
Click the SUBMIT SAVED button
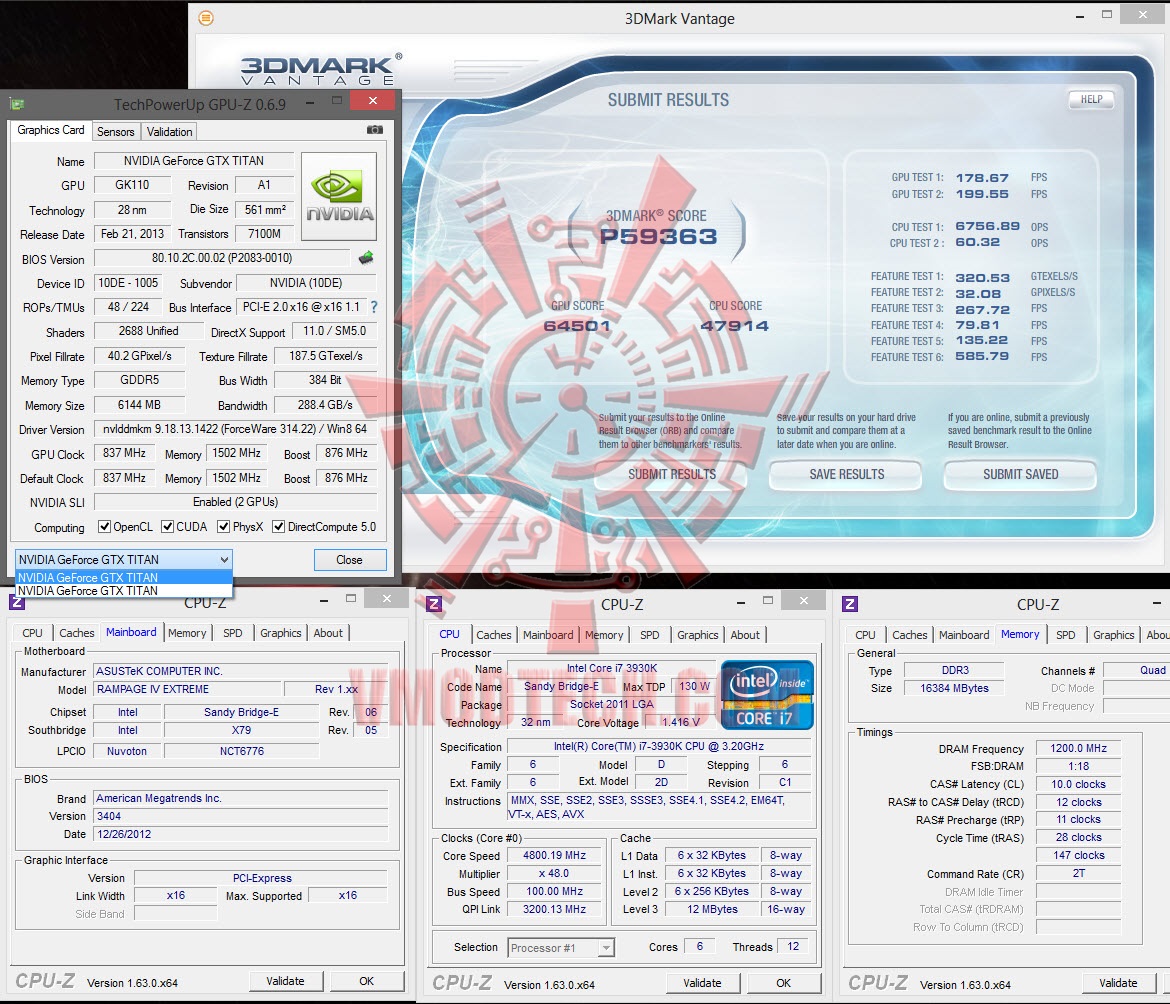coord(1020,474)
